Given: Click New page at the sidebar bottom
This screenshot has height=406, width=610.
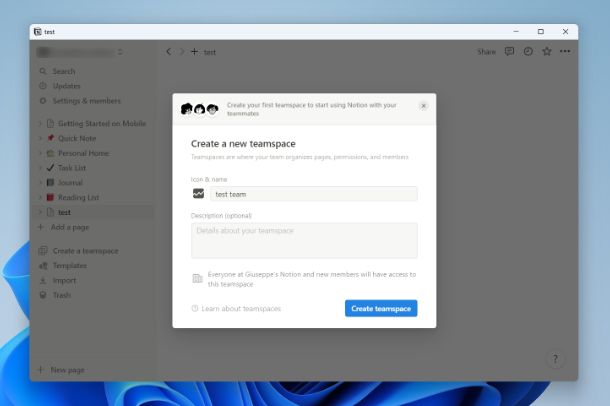Looking at the screenshot, I should coord(61,370).
